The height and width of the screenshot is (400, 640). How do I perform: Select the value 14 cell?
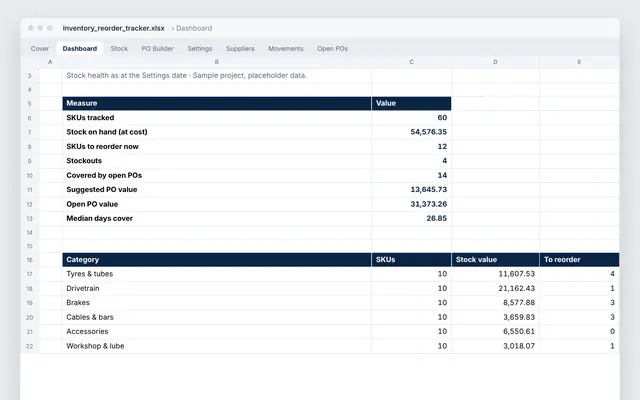coord(411,175)
